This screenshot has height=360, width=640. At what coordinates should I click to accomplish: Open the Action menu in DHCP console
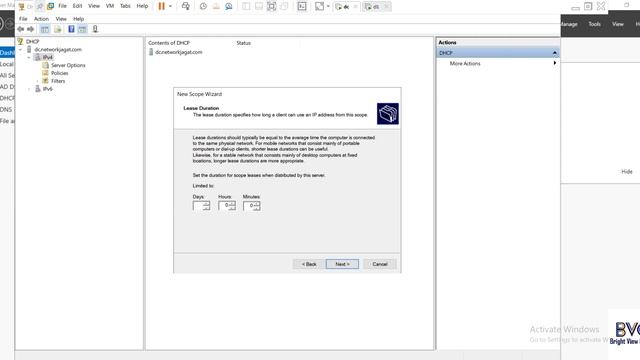click(41, 19)
